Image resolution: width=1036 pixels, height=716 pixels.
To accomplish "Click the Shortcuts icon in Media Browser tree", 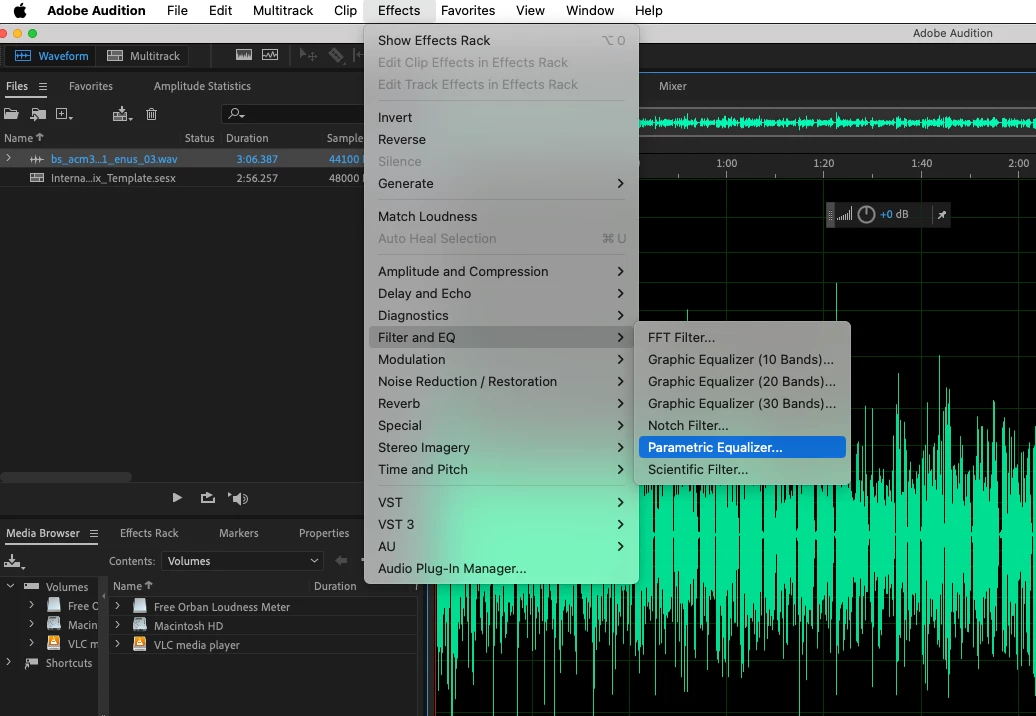I will 31,662.
